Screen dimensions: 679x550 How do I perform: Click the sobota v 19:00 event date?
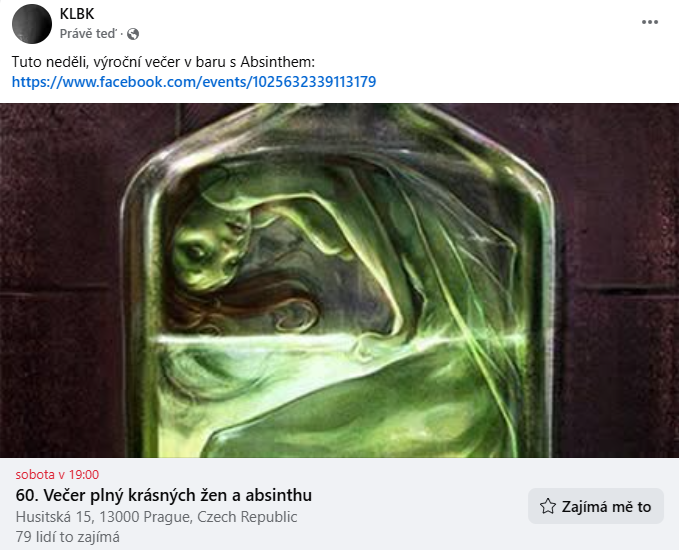point(57,475)
